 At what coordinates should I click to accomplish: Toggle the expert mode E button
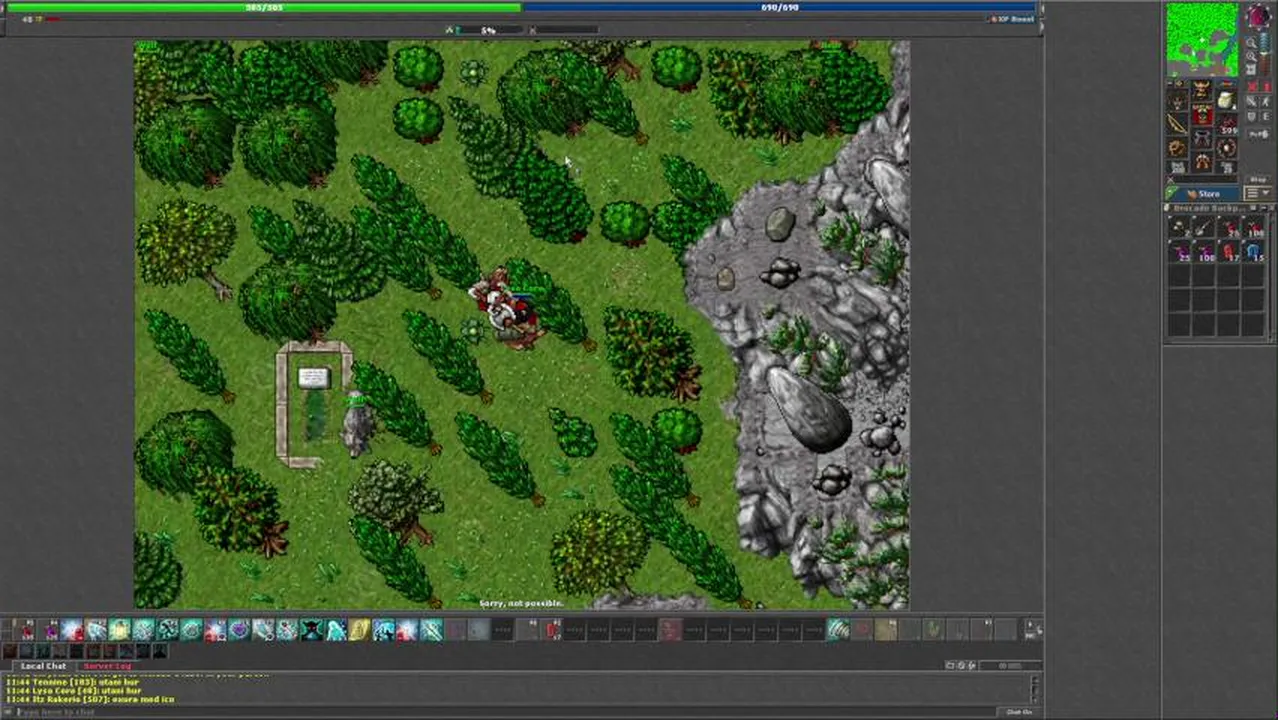pos(1266,116)
